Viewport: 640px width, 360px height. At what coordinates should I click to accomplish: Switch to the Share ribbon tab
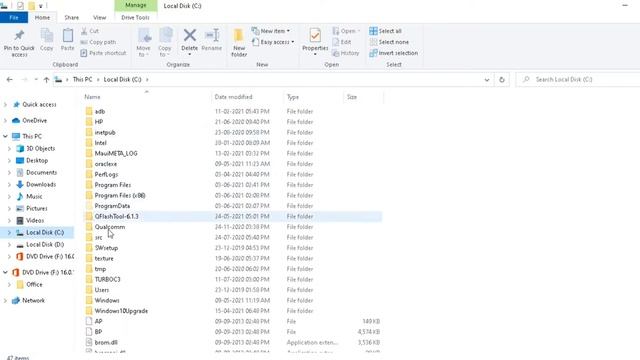click(71, 18)
